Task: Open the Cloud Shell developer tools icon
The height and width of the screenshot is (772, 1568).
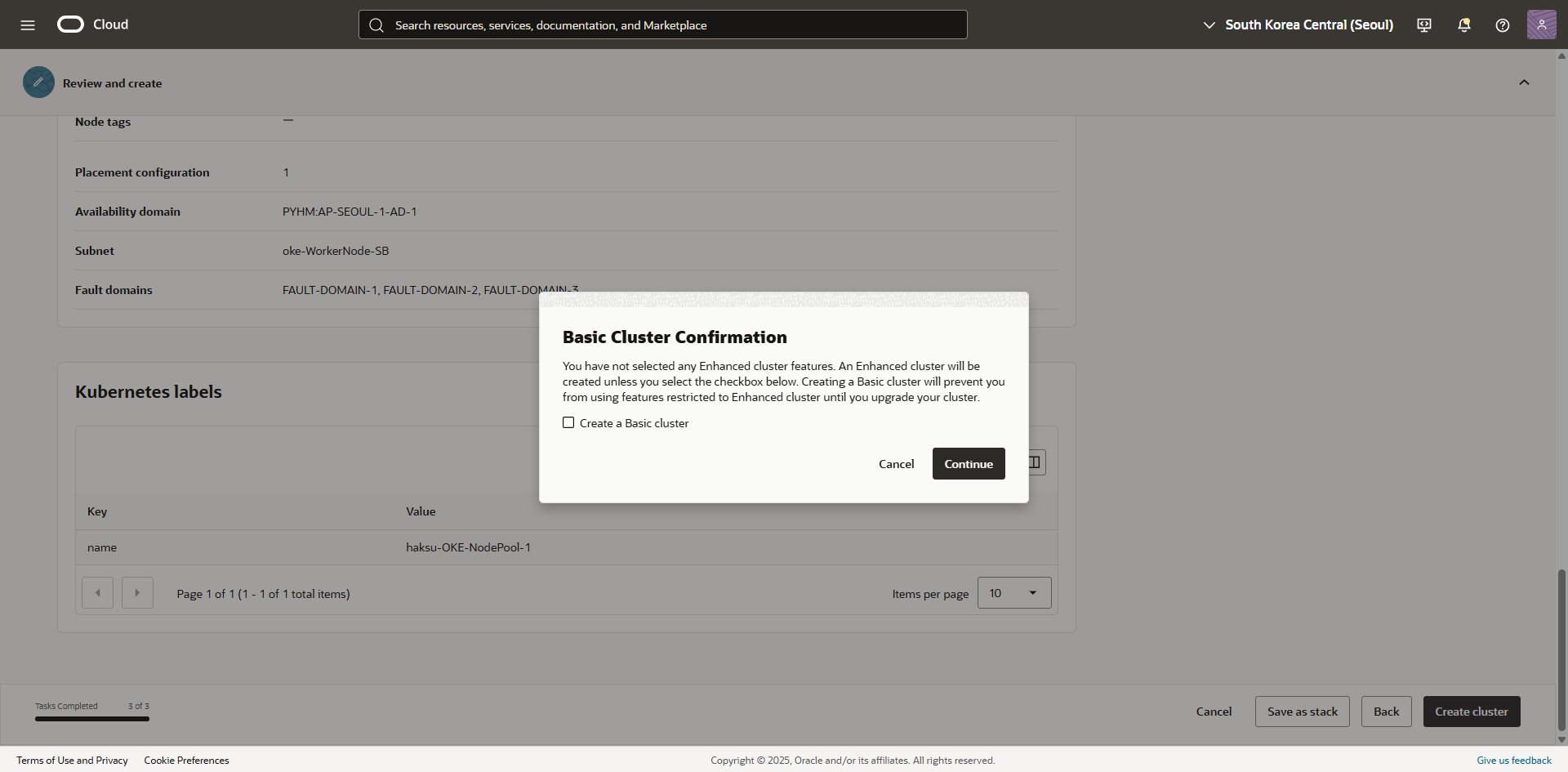Action: pyautogui.click(x=1424, y=25)
